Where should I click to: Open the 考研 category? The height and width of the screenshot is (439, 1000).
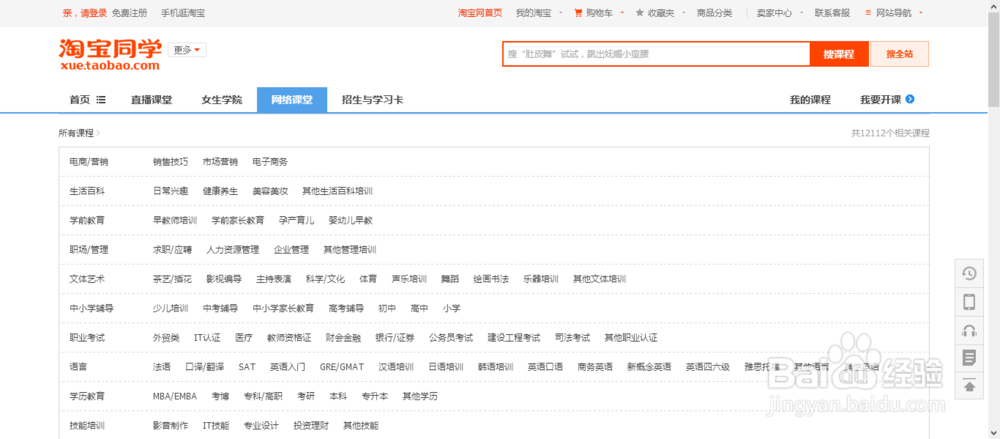tap(305, 397)
